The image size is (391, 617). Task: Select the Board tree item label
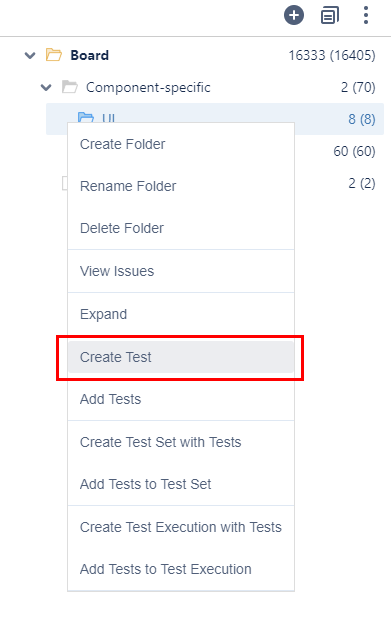90,55
